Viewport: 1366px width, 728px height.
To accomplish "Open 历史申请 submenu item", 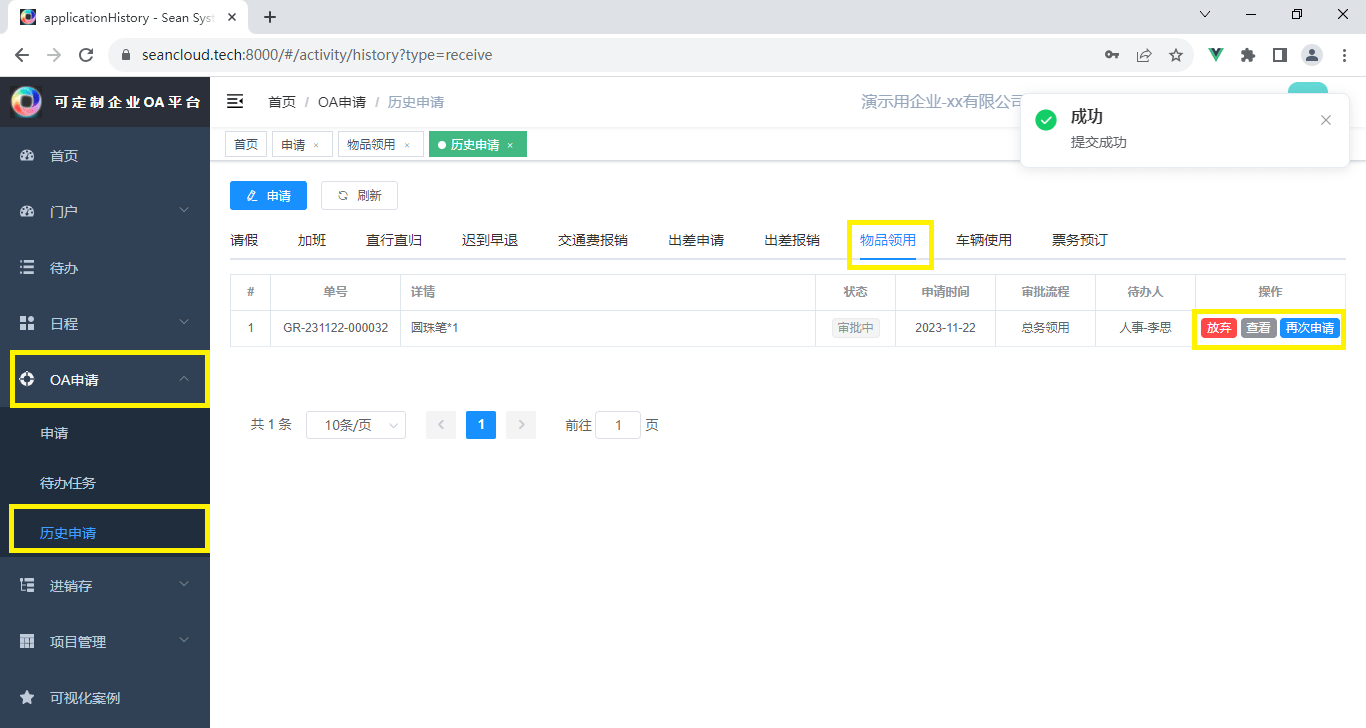I will (x=105, y=533).
